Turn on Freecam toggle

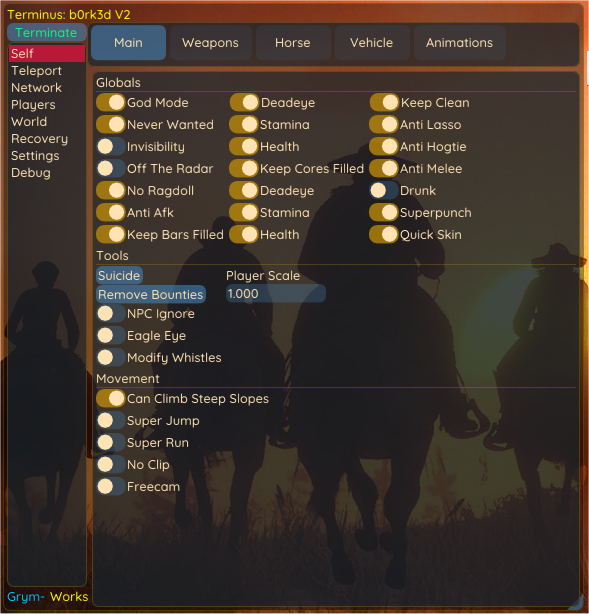[111, 486]
